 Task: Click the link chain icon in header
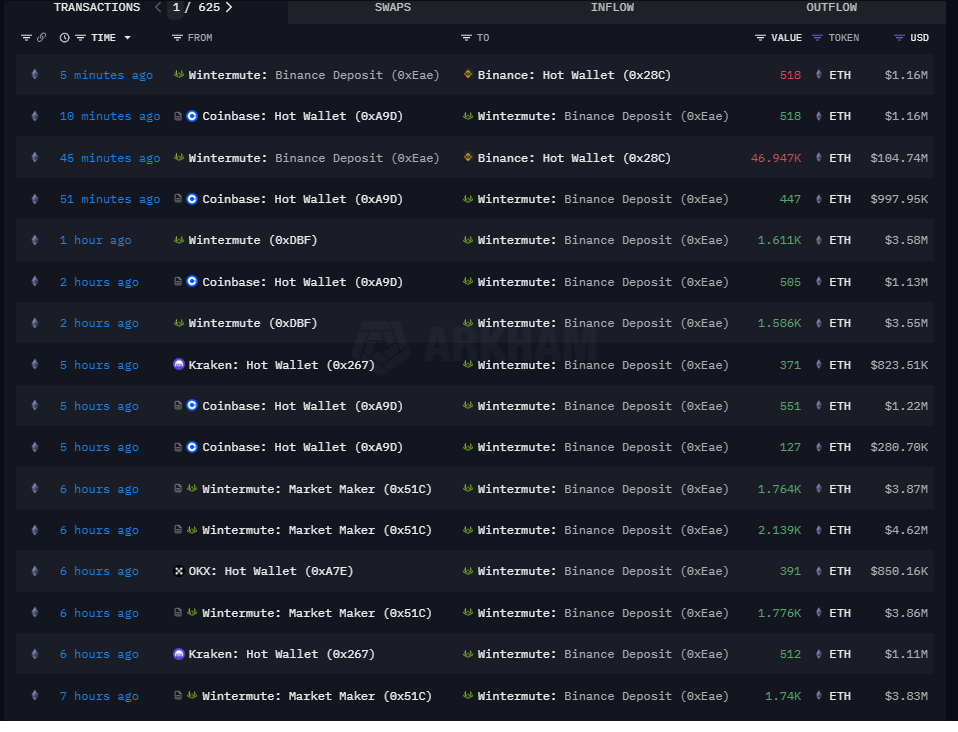coord(42,37)
